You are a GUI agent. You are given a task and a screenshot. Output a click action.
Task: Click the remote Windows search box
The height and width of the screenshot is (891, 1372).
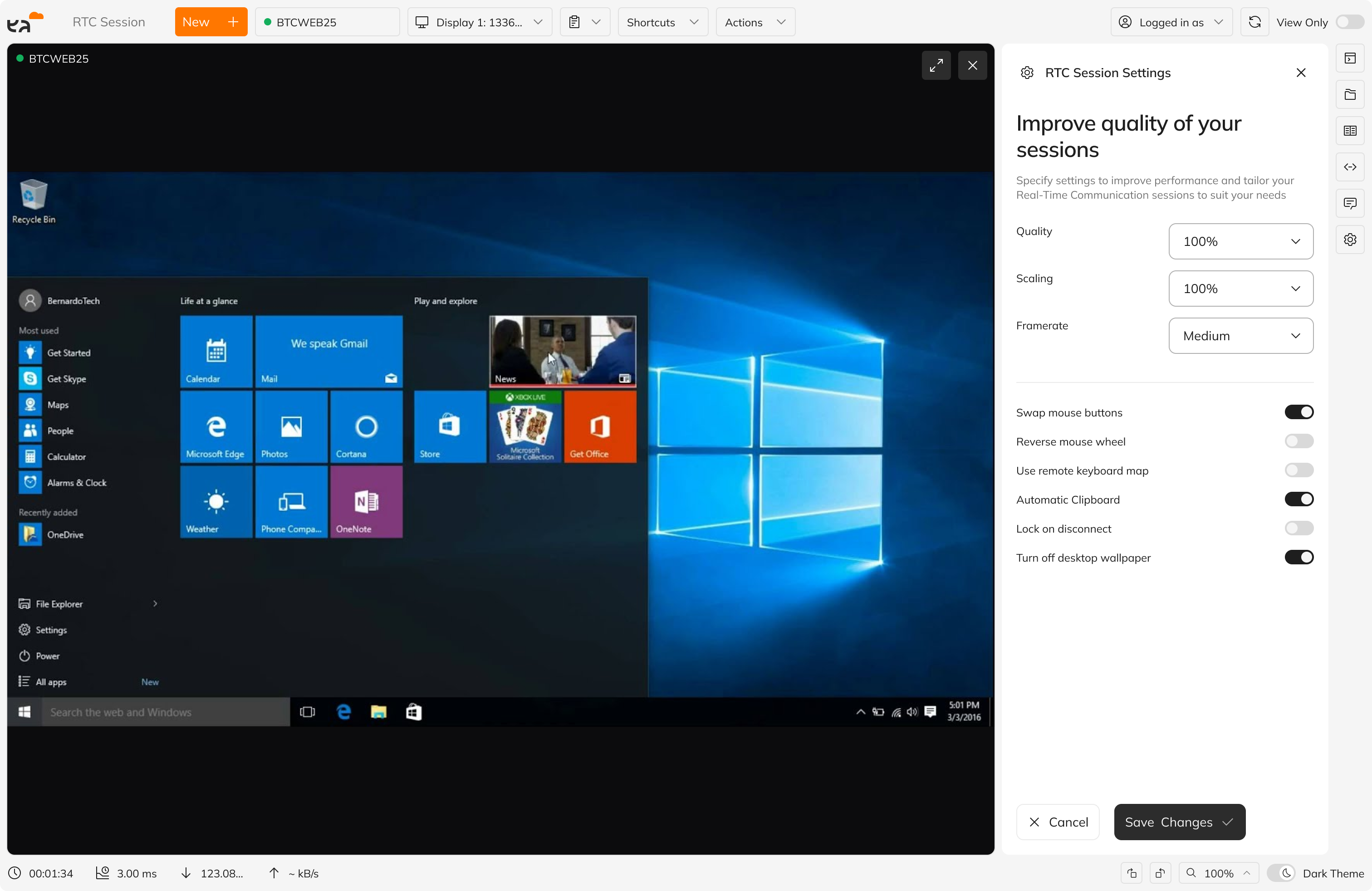[165, 712]
